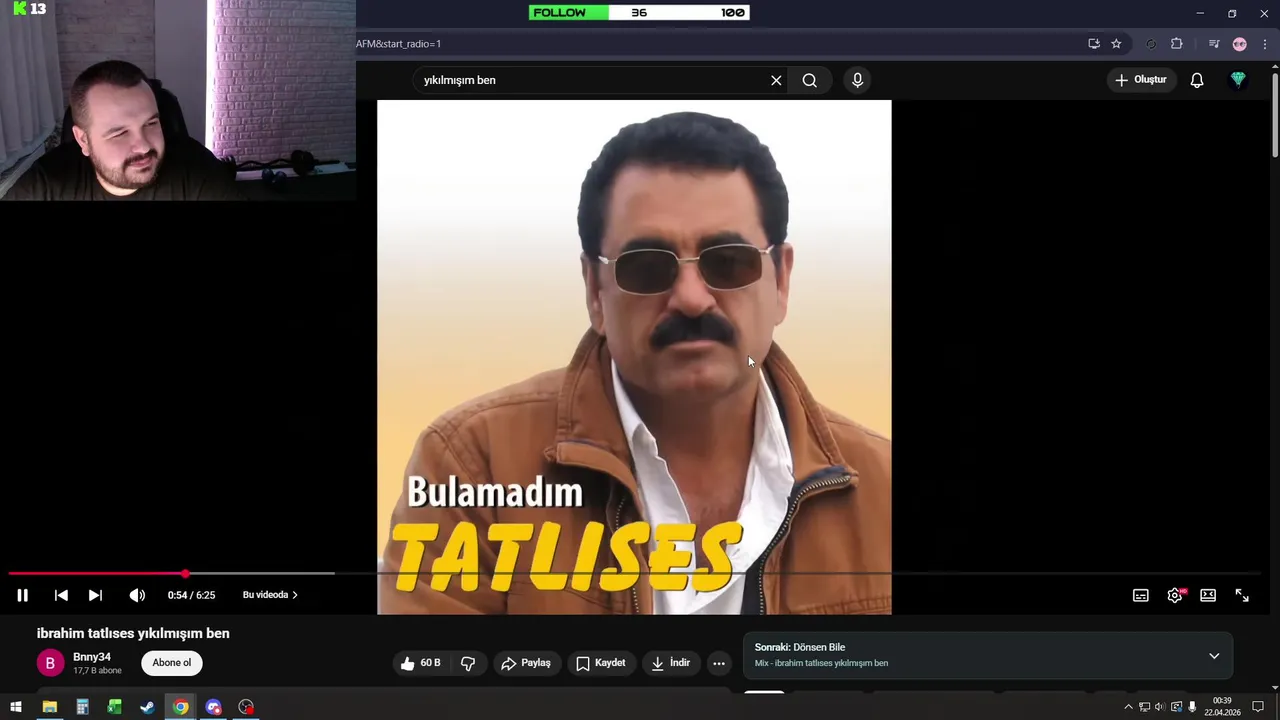1280x720 pixels.
Task: Expand the Sonraki mix queue panel
Action: pos(1214,656)
